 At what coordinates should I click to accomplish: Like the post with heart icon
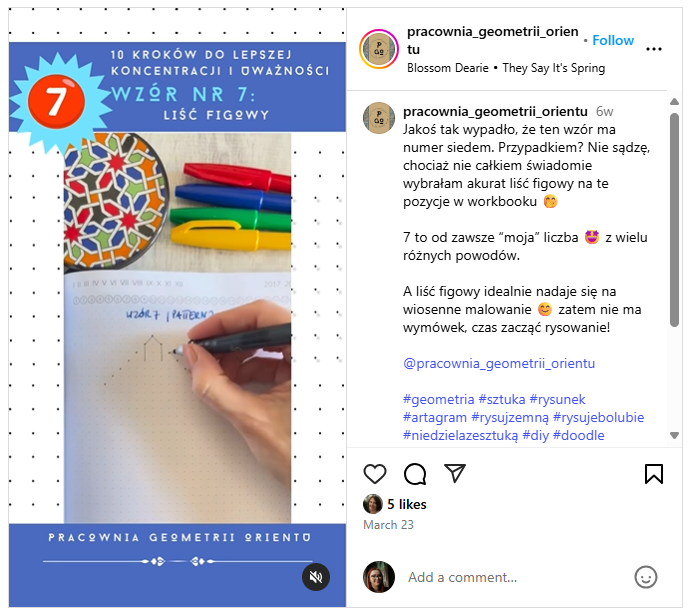pyautogui.click(x=375, y=474)
